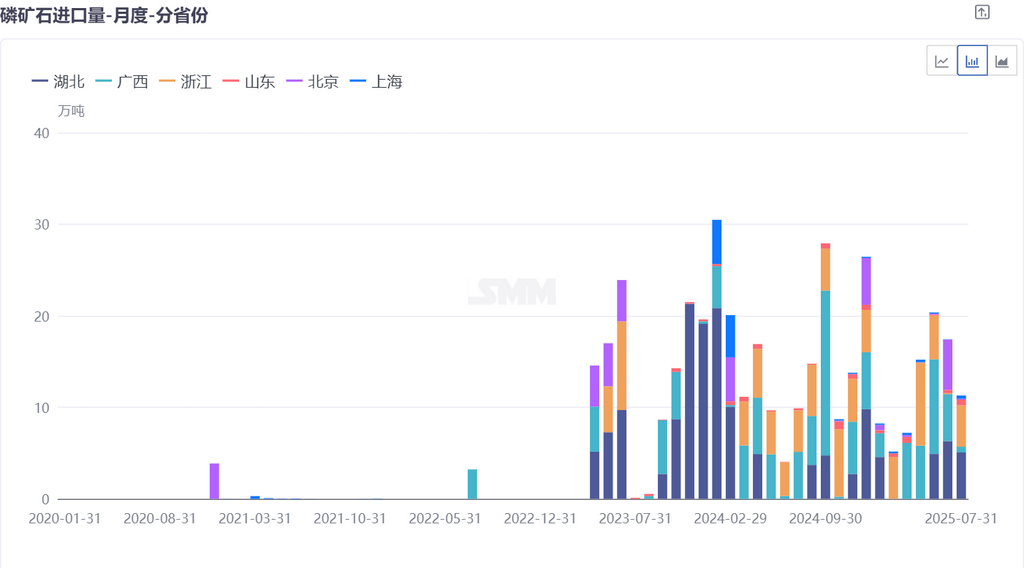Hide the 北京 series via legend
The image size is (1024, 568).
coord(312,82)
